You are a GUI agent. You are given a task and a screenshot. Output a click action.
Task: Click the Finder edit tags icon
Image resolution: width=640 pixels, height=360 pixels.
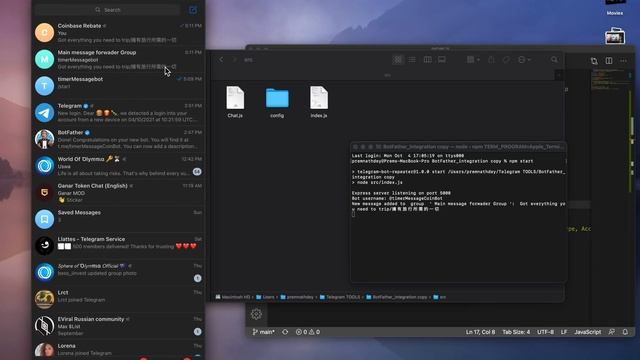(x=506, y=60)
